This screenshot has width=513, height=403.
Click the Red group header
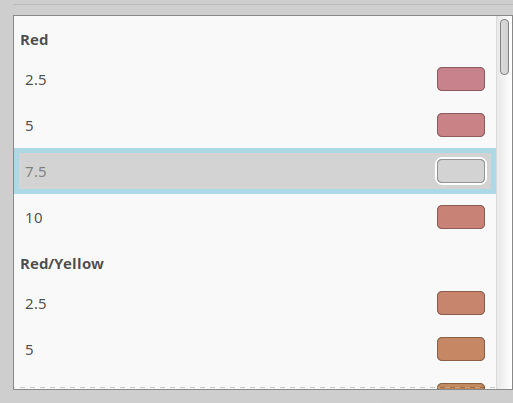(34, 40)
